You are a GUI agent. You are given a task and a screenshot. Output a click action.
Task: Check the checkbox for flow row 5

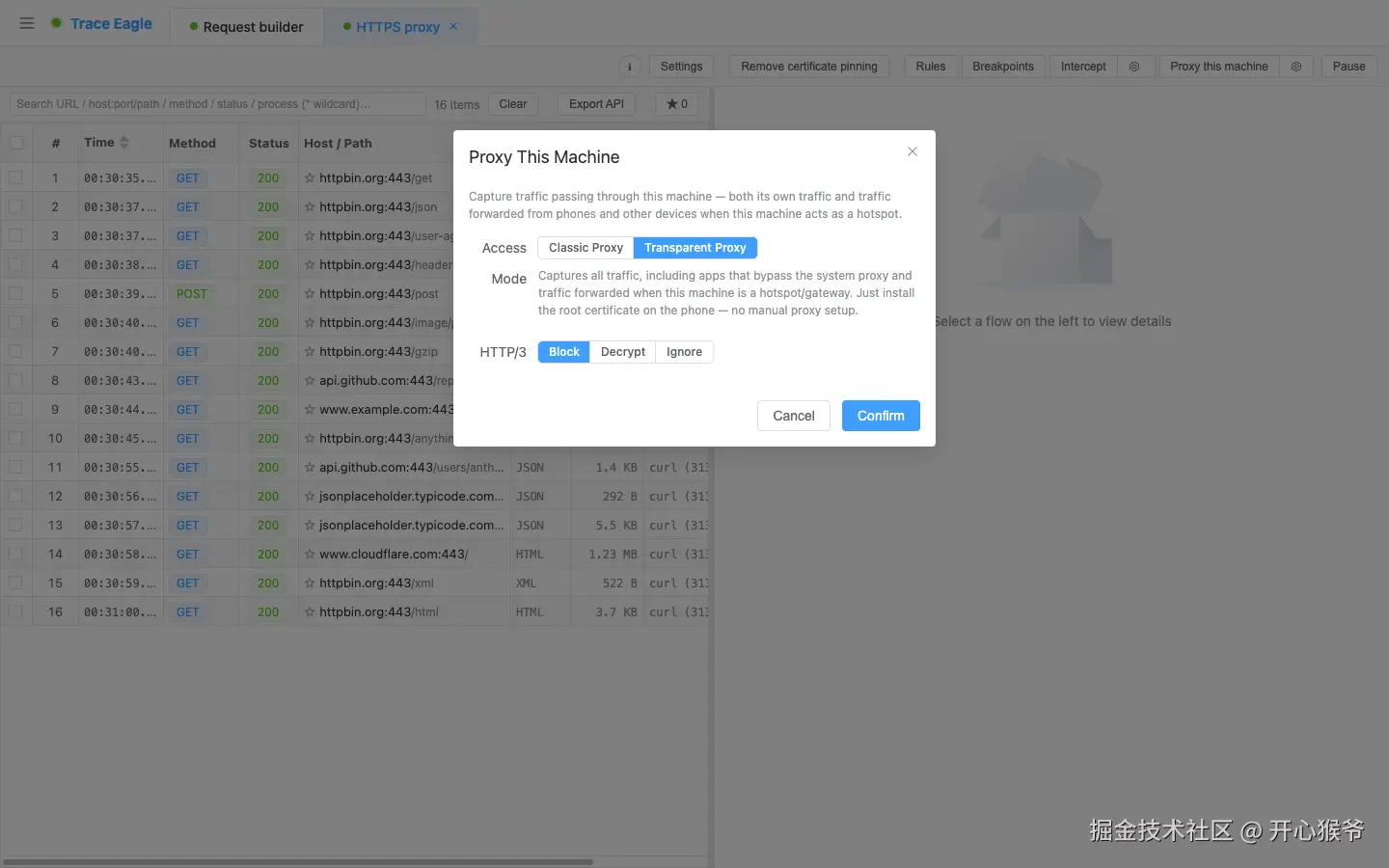tap(16, 293)
